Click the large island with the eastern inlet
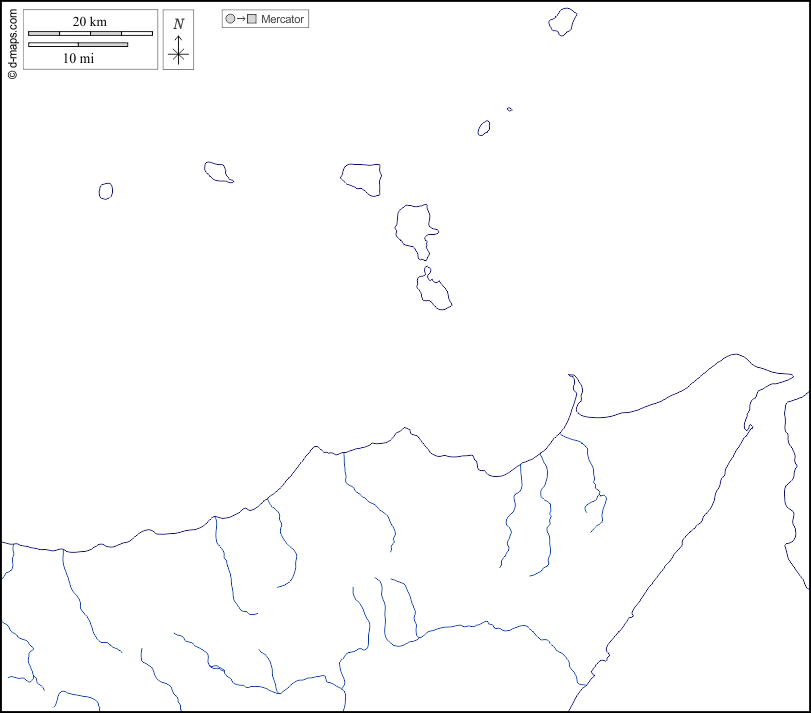 coord(413,228)
